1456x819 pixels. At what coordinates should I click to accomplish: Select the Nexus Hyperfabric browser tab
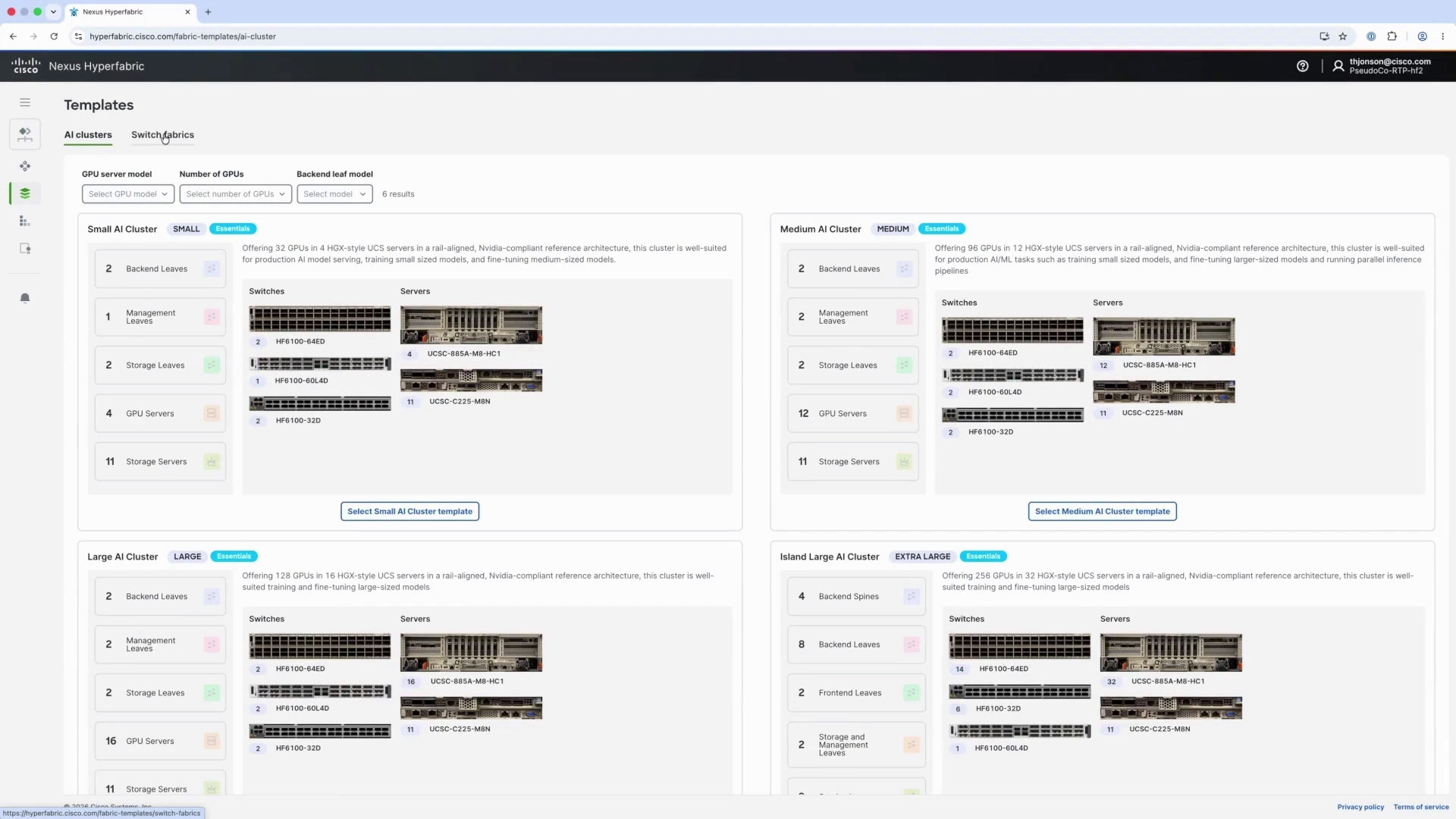pyautogui.click(x=130, y=12)
